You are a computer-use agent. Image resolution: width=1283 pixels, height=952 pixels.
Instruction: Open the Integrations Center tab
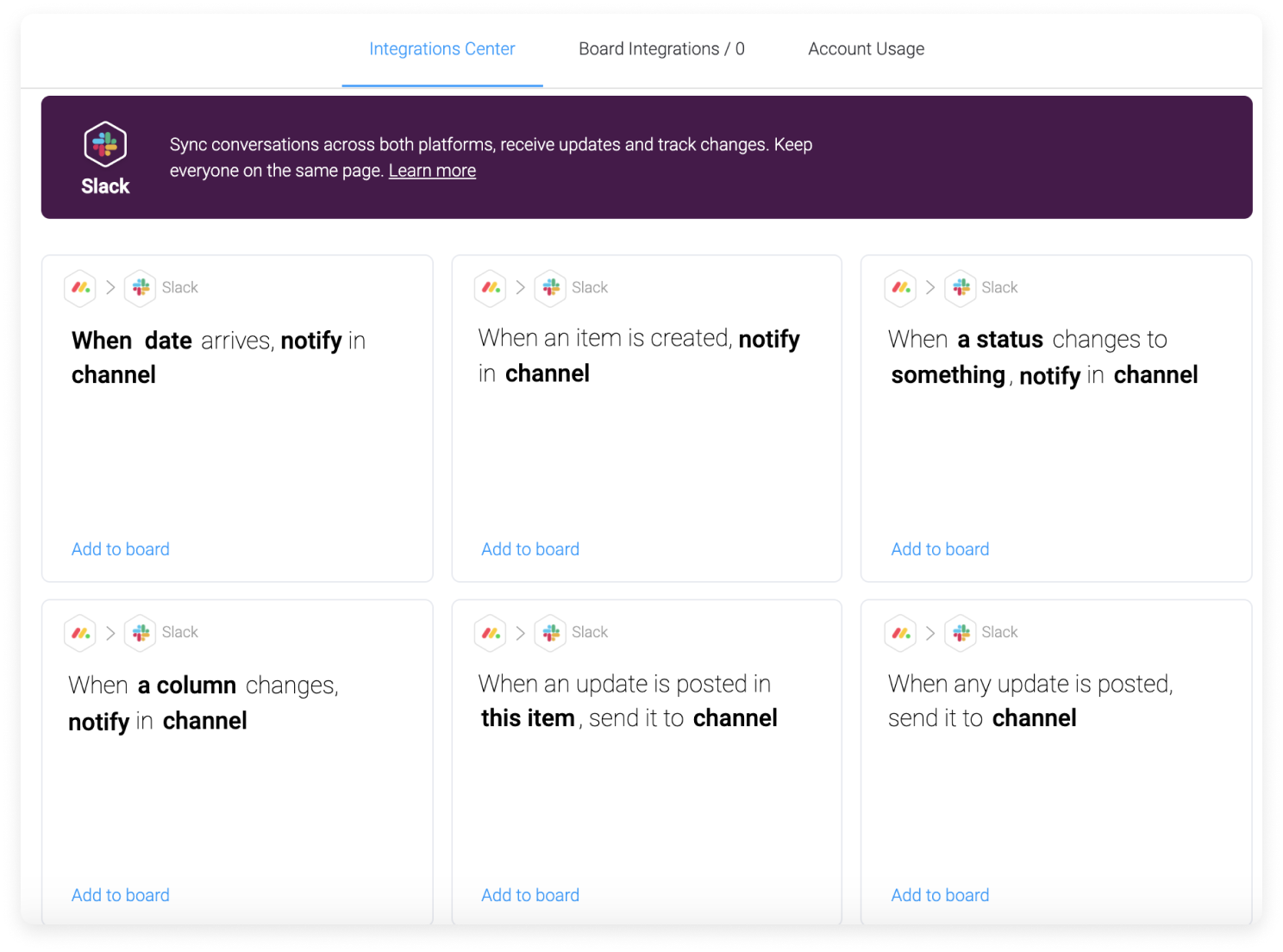pyautogui.click(x=441, y=49)
